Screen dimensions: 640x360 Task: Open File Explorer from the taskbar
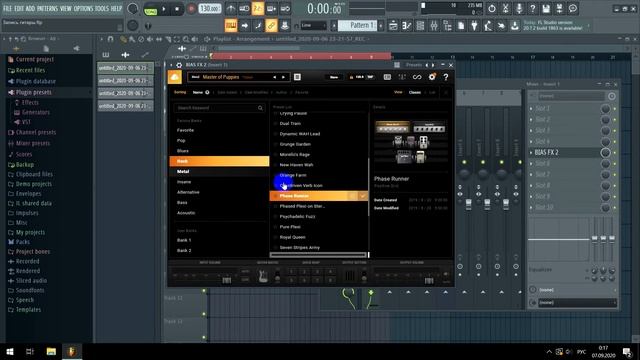coord(51,351)
